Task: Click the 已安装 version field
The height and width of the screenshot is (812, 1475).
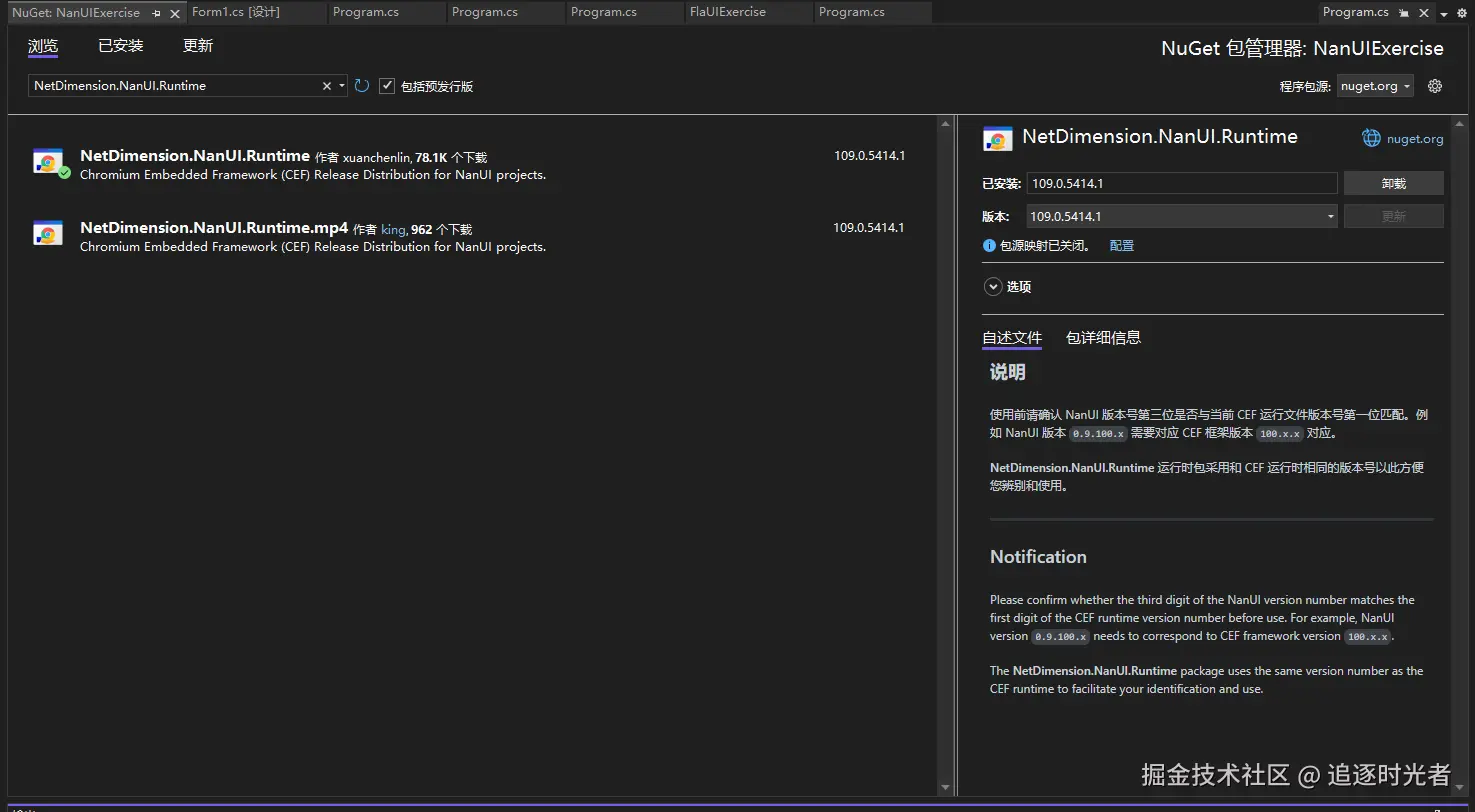Action: [1182, 183]
